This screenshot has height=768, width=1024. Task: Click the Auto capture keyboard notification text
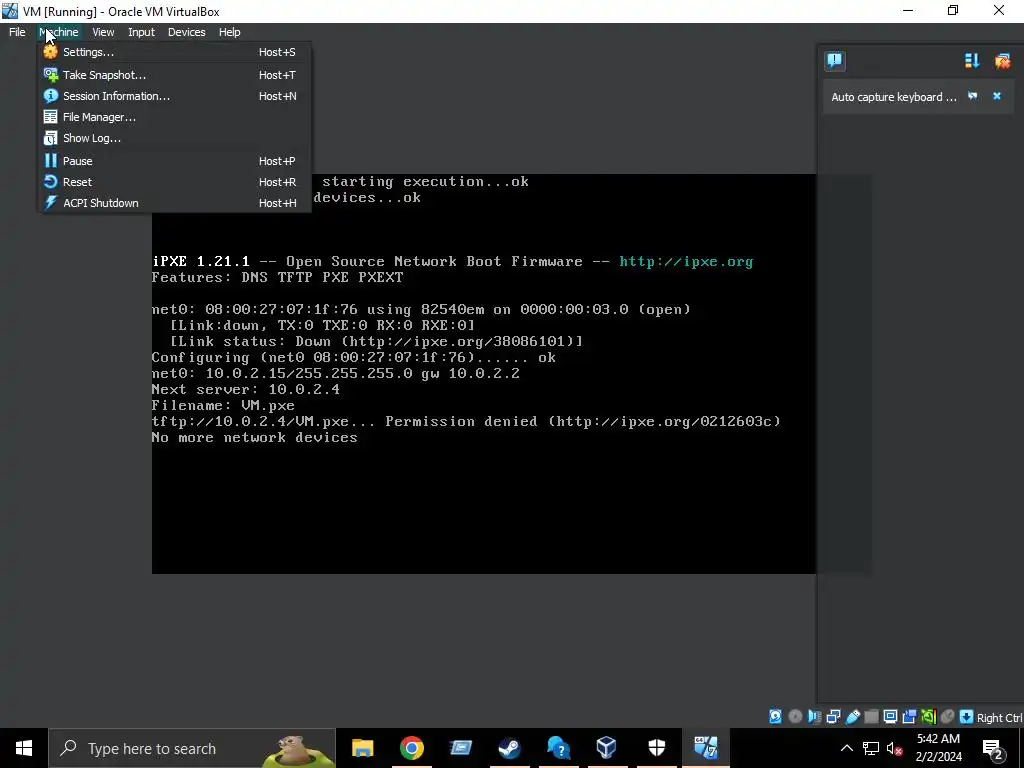tap(893, 97)
